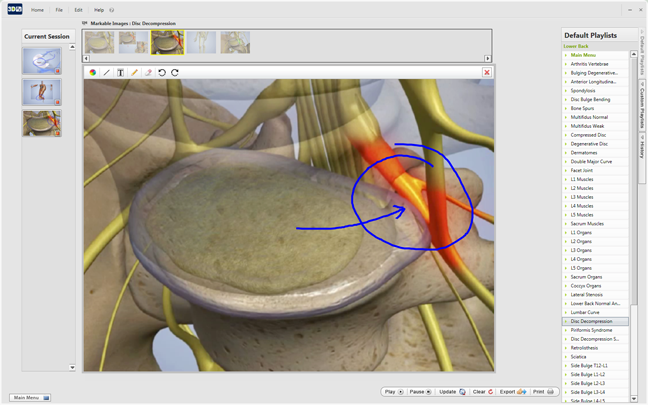This screenshot has width=648, height=405.
Task: Click the Main Menu button at bottom left
Action: (x=30, y=398)
